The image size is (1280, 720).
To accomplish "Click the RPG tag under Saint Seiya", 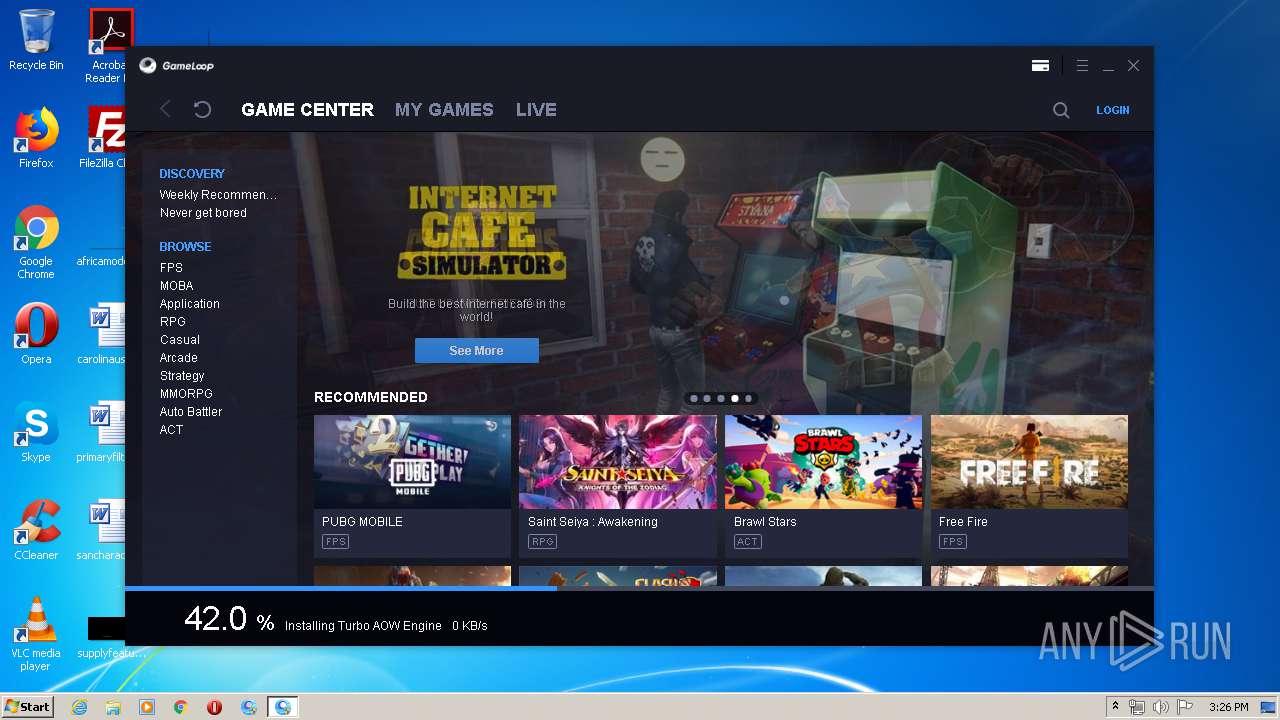I will tap(542, 542).
